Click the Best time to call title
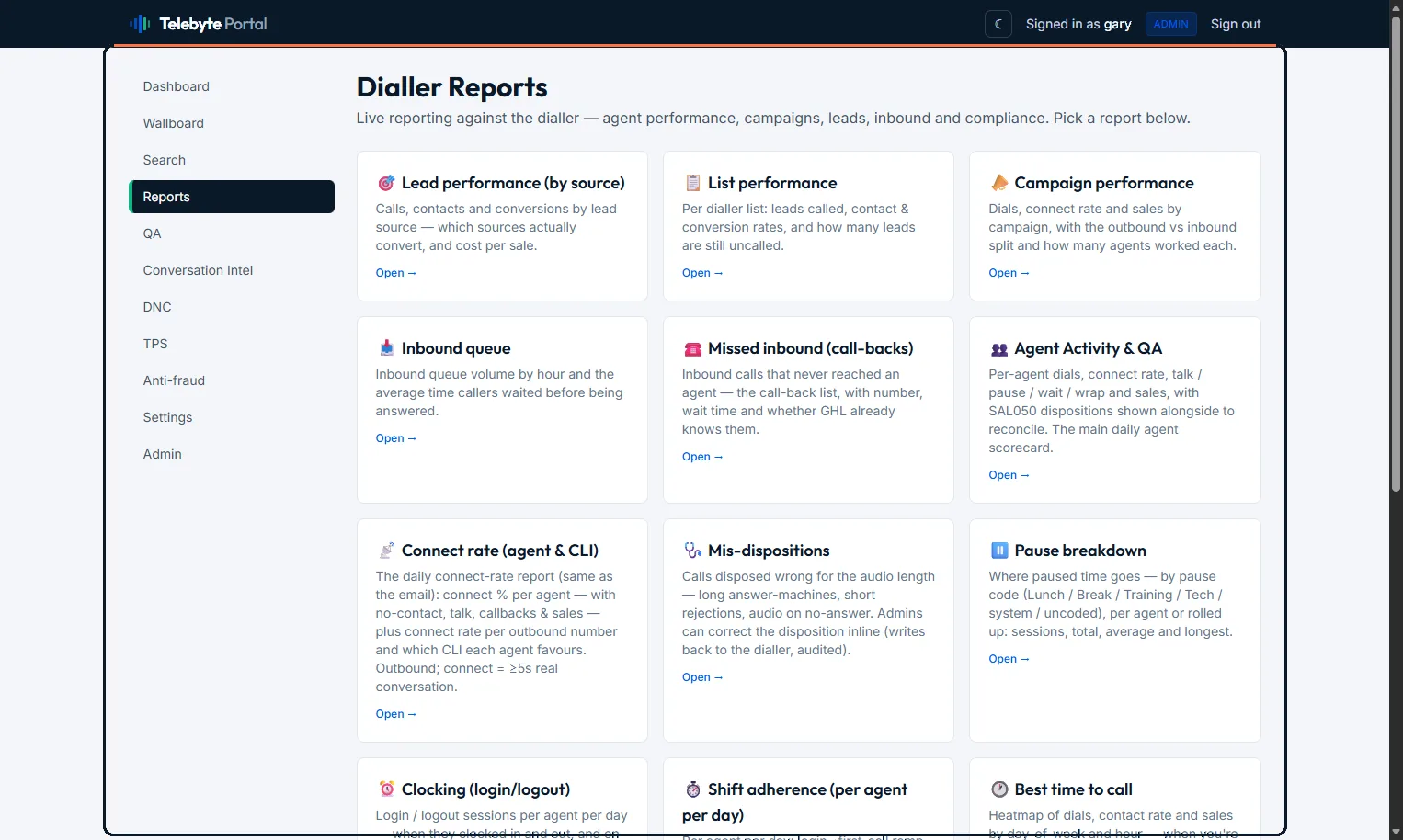1403x840 pixels. (x=1073, y=789)
